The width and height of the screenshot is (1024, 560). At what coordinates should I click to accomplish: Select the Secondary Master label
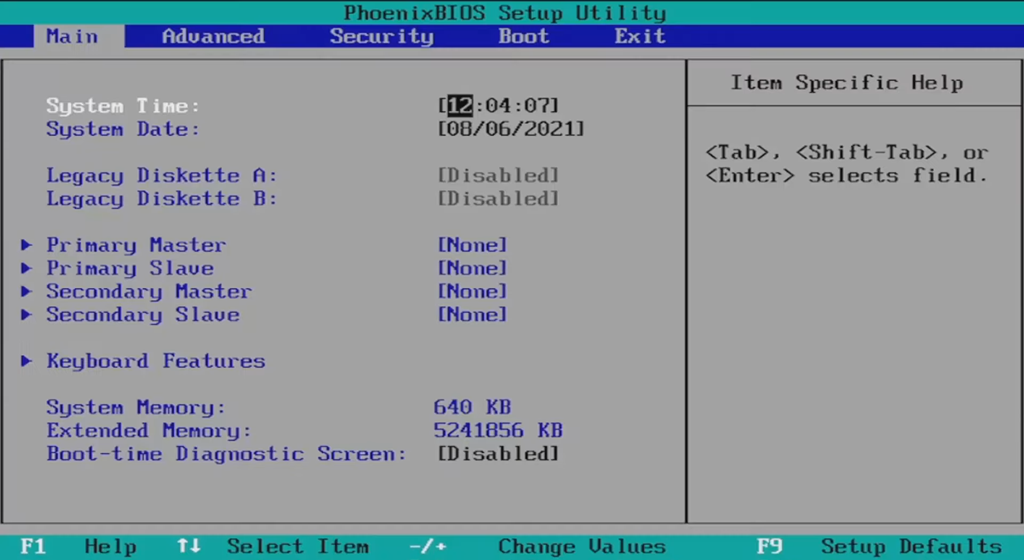pos(149,291)
